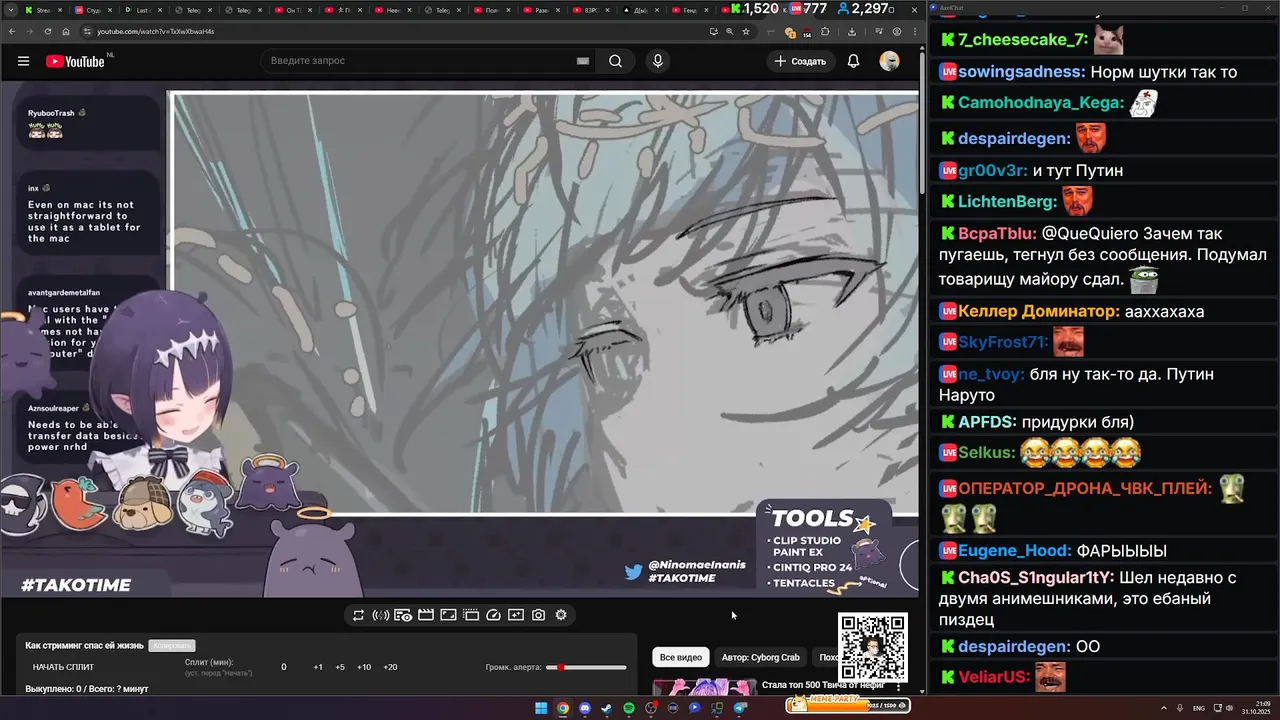This screenshot has height=720, width=1280.
Task: Click НАЧАТЬ СПЛИТ button
Action: 63,667
